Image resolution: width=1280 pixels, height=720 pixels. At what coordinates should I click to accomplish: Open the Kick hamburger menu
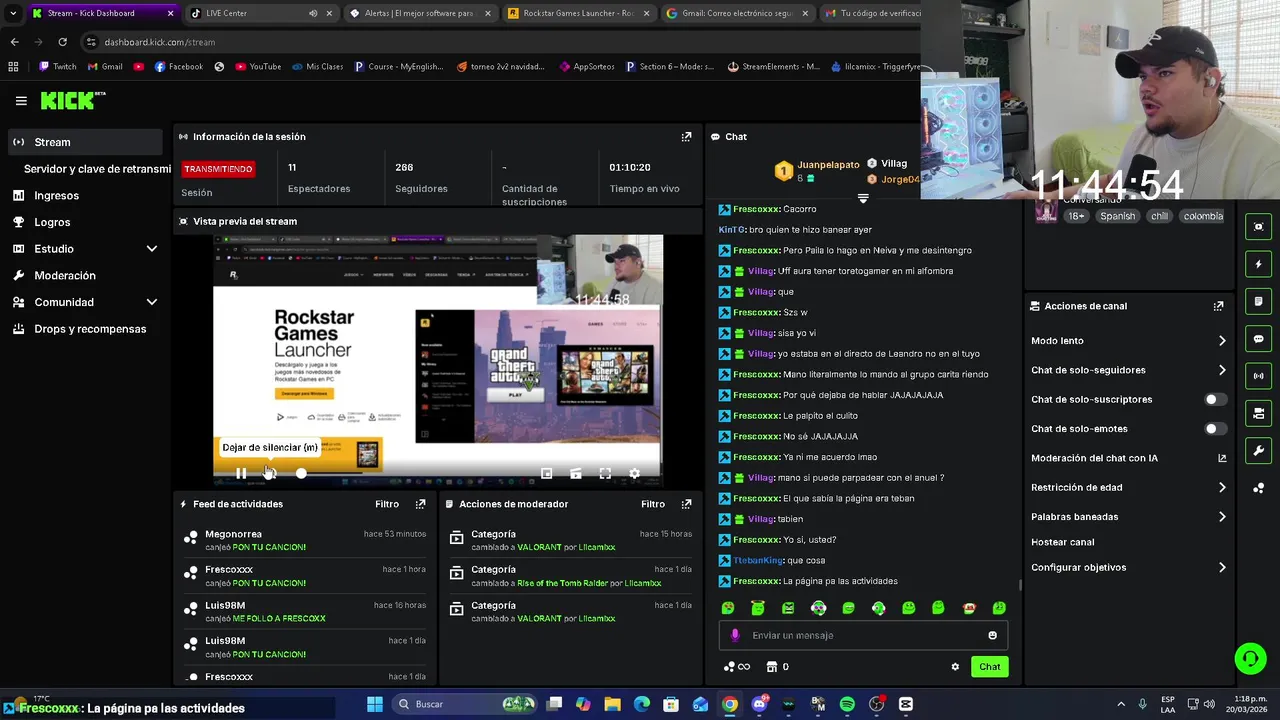tap(21, 101)
